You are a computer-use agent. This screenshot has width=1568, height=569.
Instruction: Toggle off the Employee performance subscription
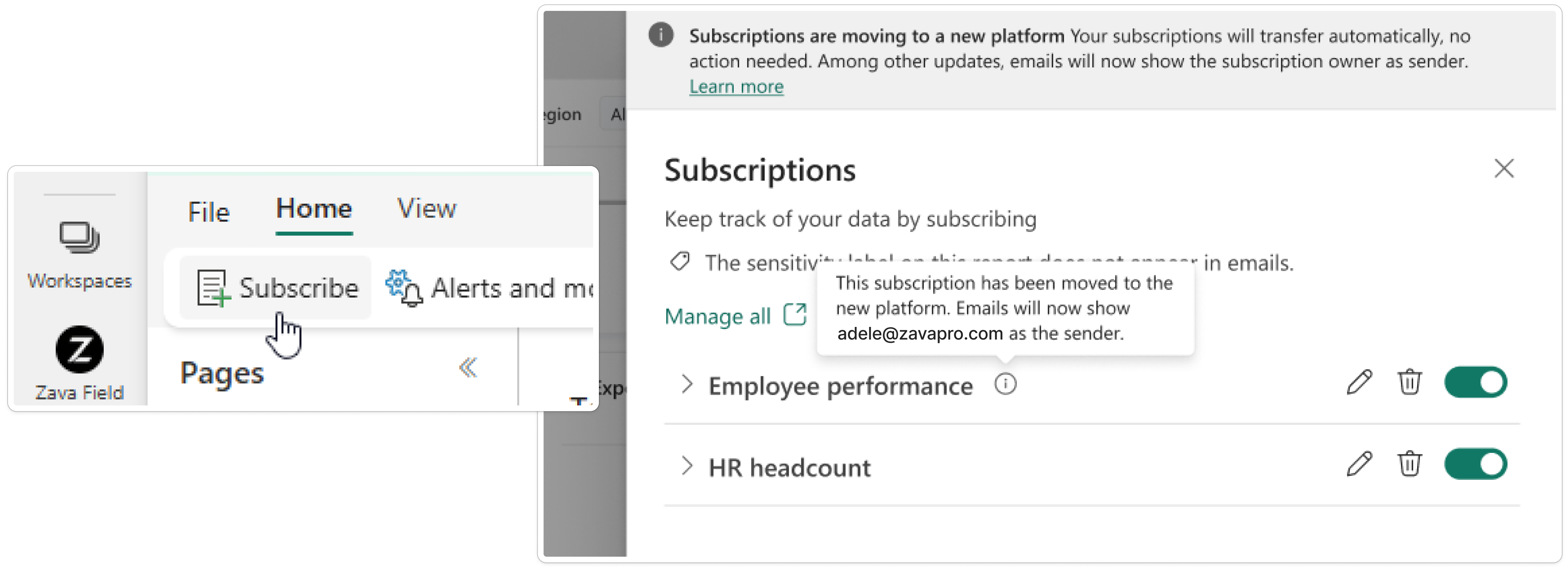[x=1476, y=382]
